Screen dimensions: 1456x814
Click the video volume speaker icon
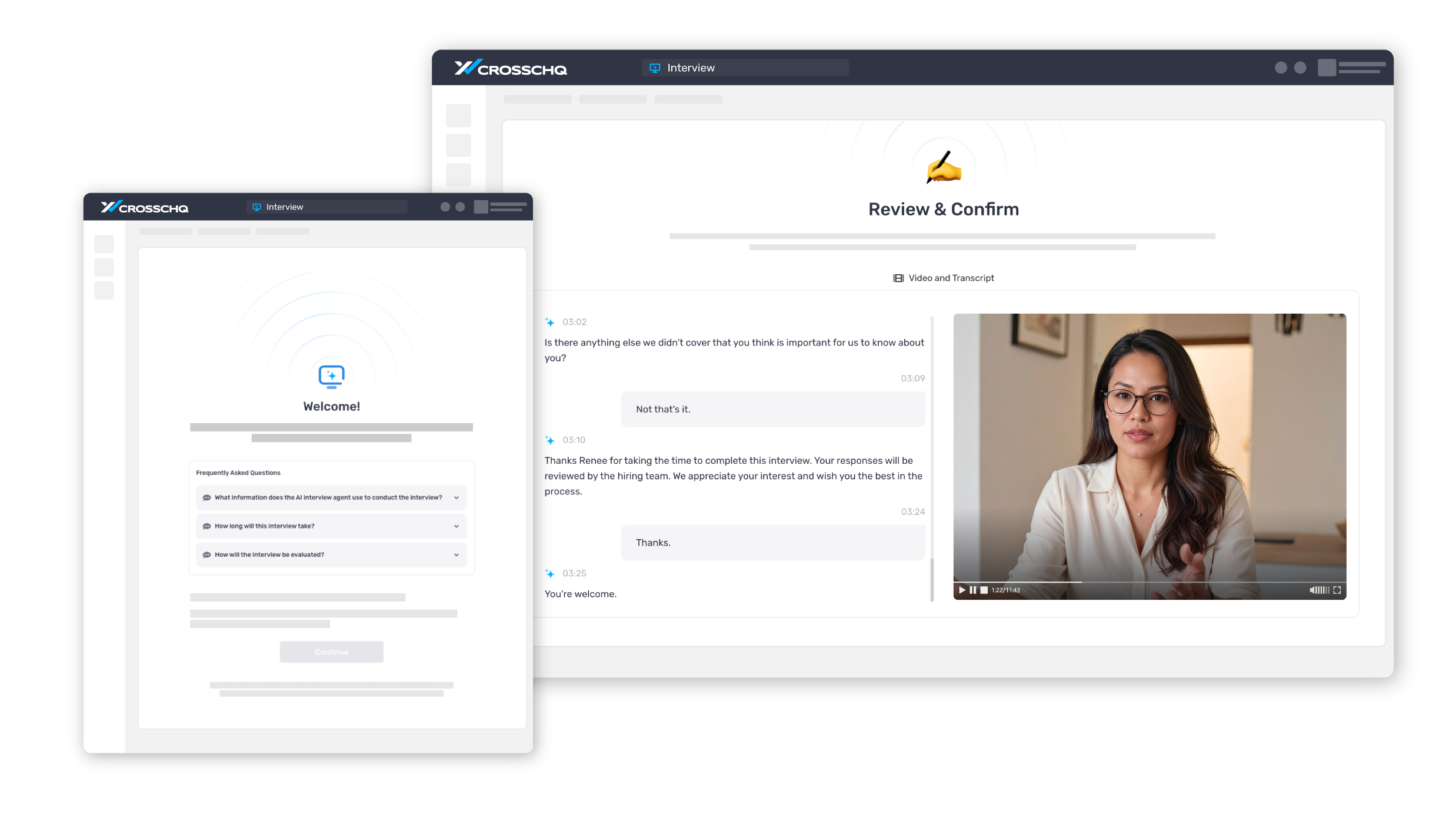tap(1312, 590)
